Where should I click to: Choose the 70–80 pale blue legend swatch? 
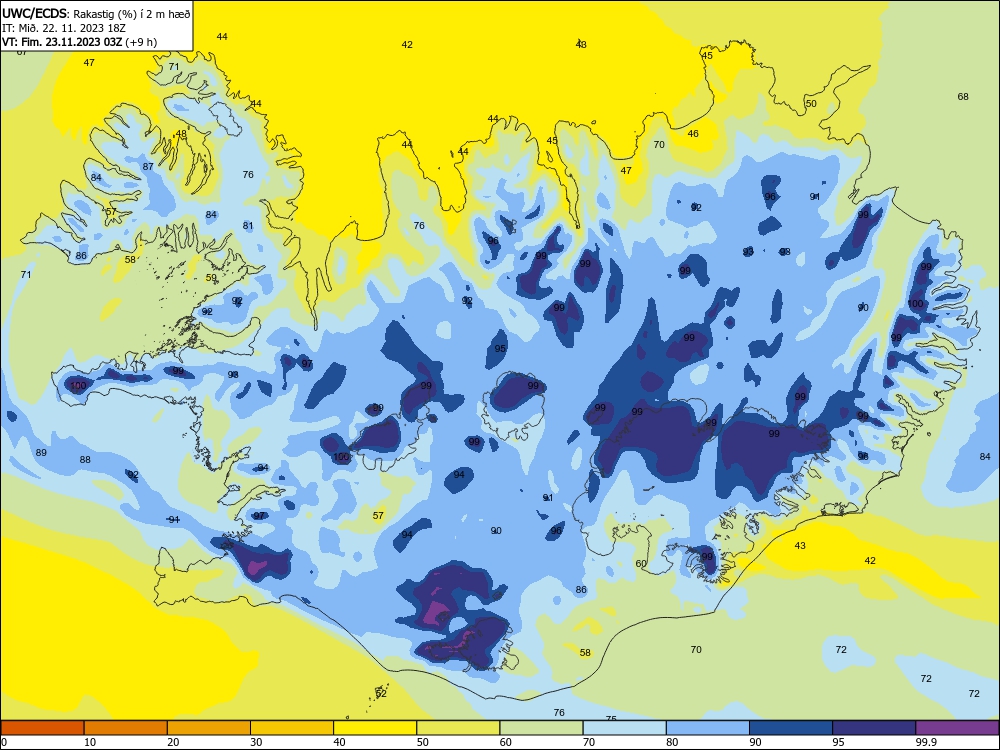click(624, 728)
